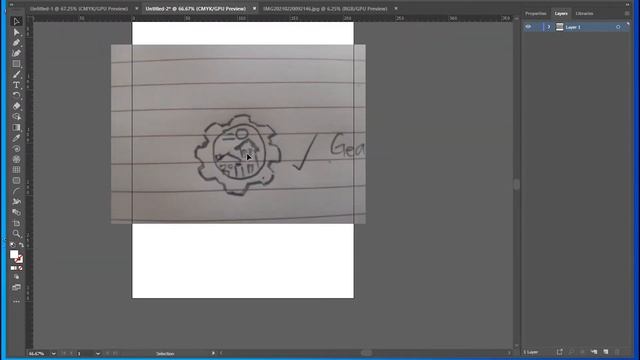This screenshot has height=360, width=640.
Task: Click the Stroke box with red slash
Action: point(19,259)
